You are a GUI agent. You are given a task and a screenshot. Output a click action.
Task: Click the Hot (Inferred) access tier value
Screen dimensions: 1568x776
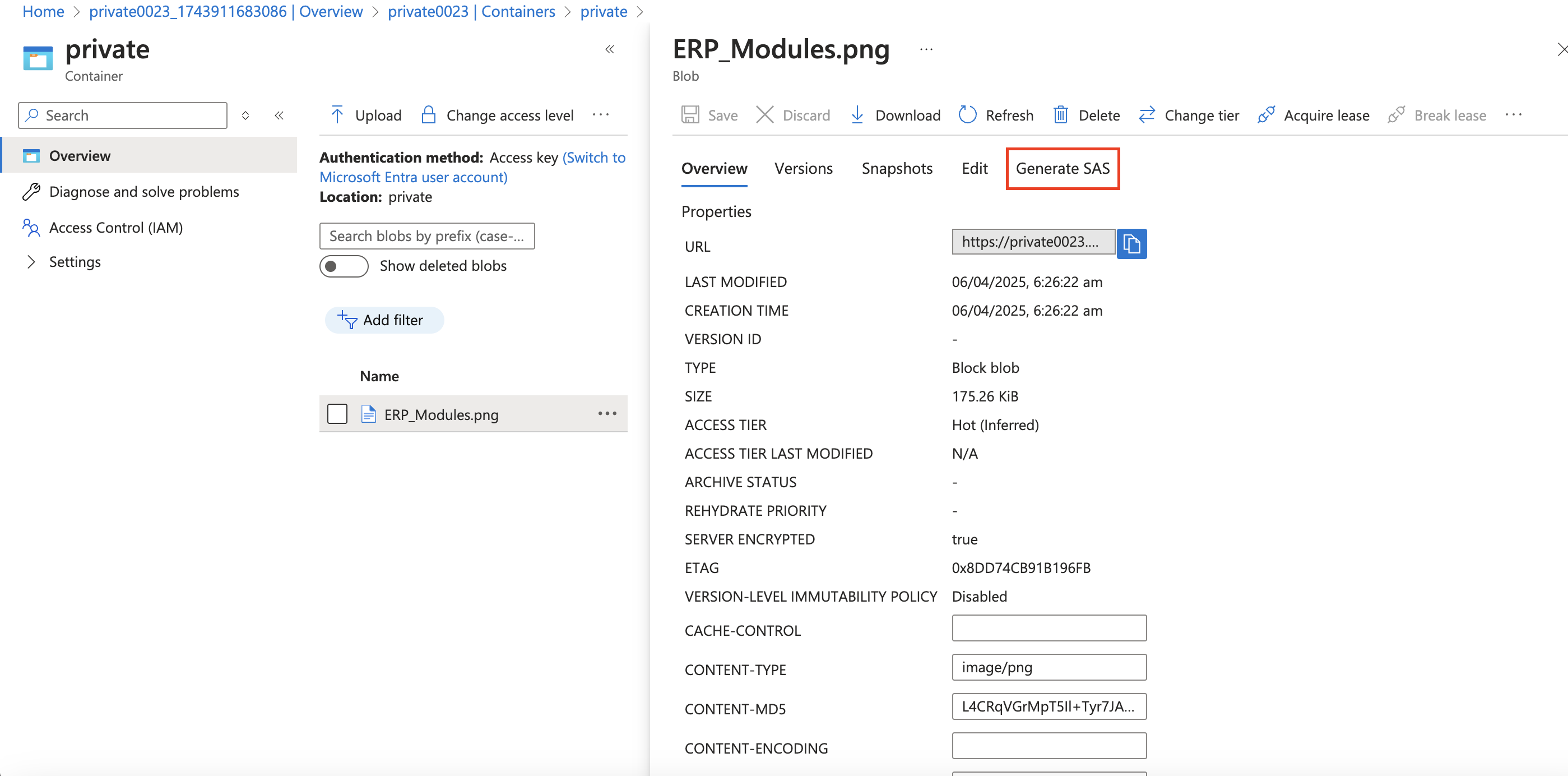point(995,424)
